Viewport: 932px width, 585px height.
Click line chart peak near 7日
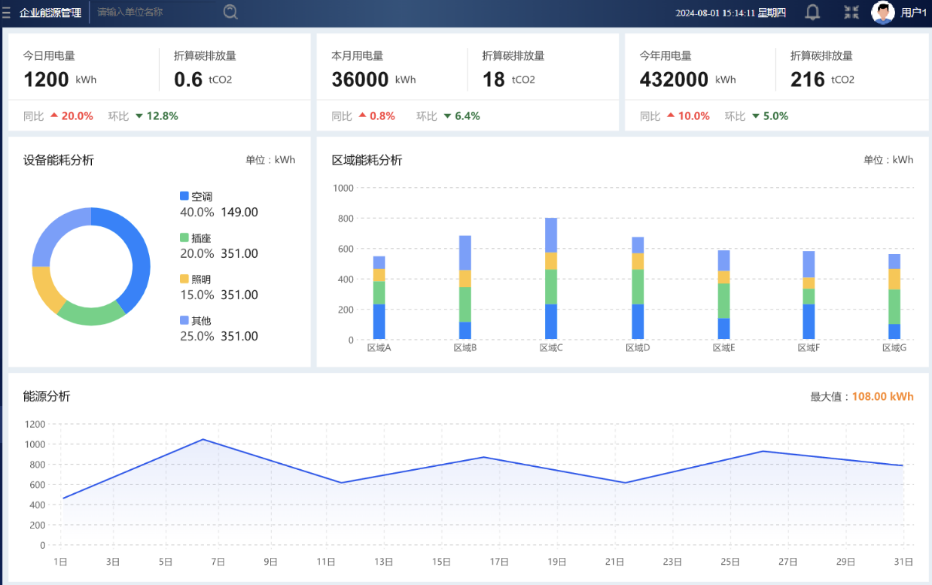(x=203, y=439)
